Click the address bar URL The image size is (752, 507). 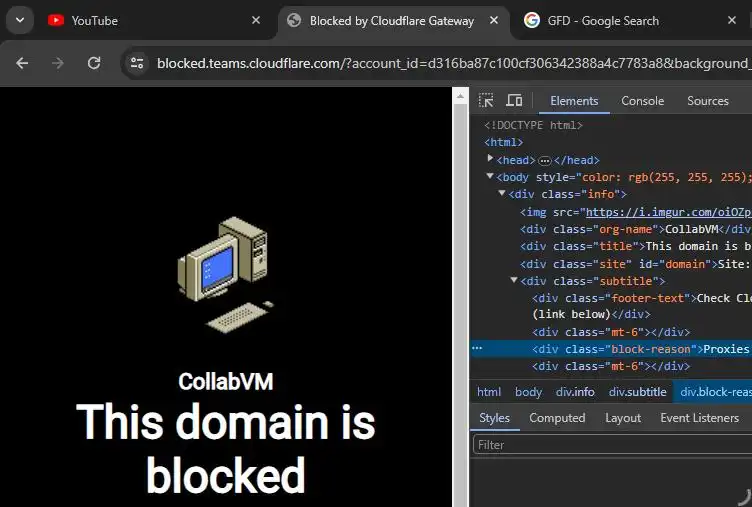pyautogui.click(x=453, y=63)
